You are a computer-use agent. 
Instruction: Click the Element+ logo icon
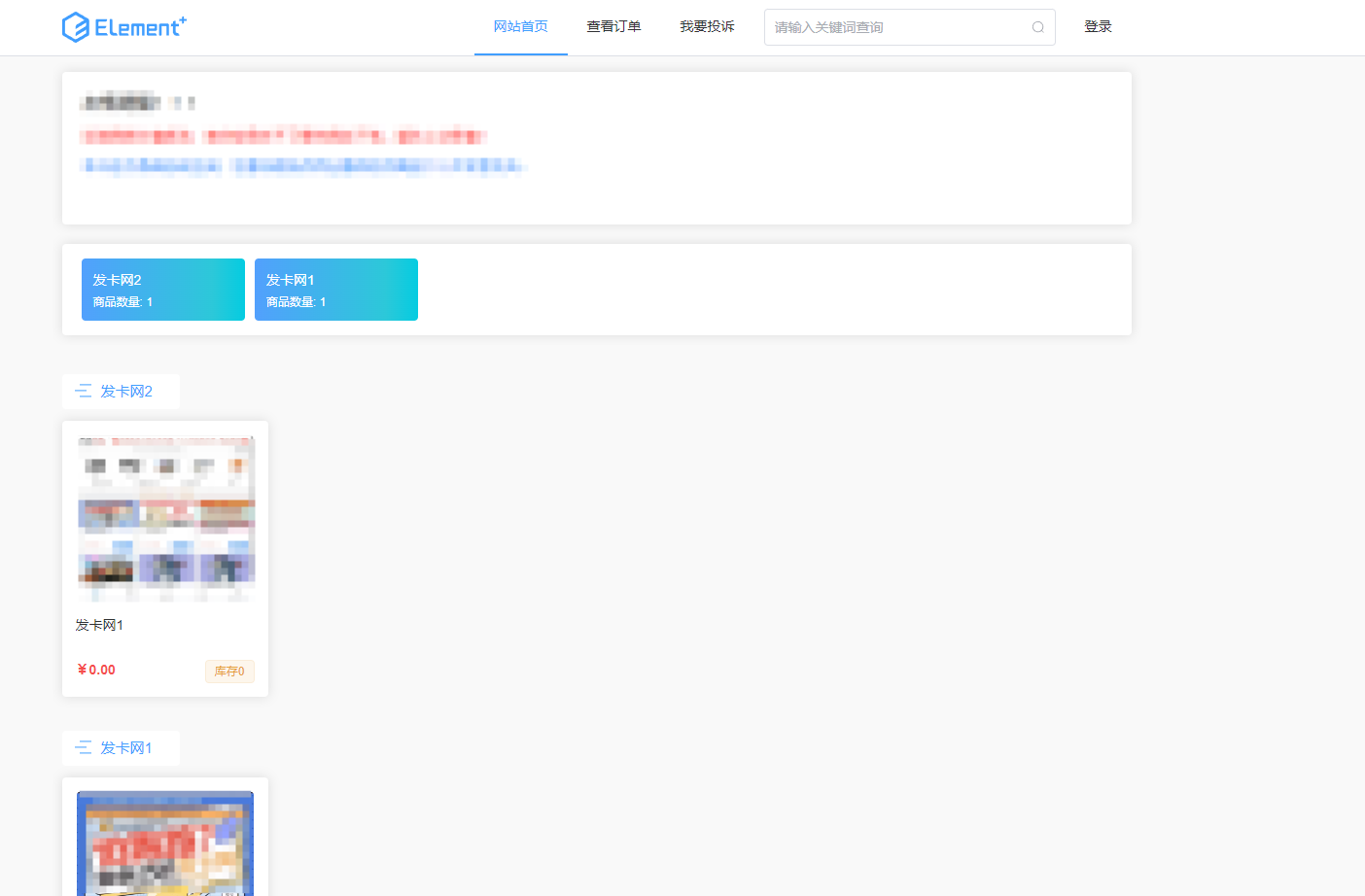pyautogui.click(x=76, y=26)
